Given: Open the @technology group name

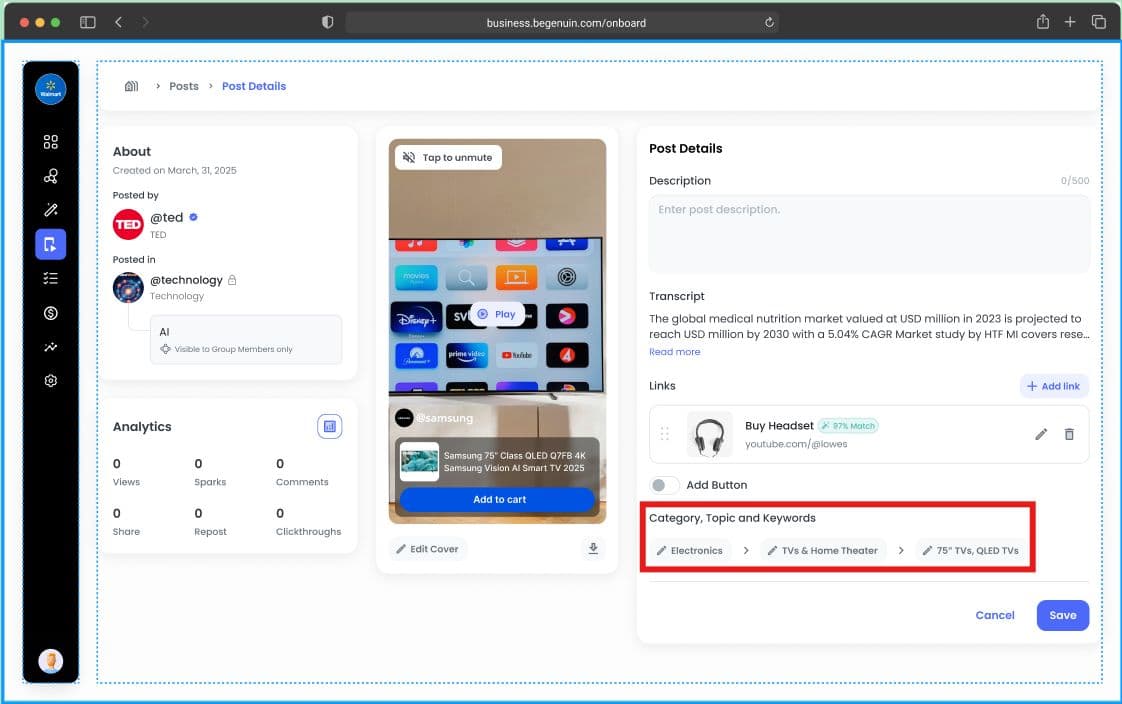Looking at the screenshot, I should coord(186,280).
